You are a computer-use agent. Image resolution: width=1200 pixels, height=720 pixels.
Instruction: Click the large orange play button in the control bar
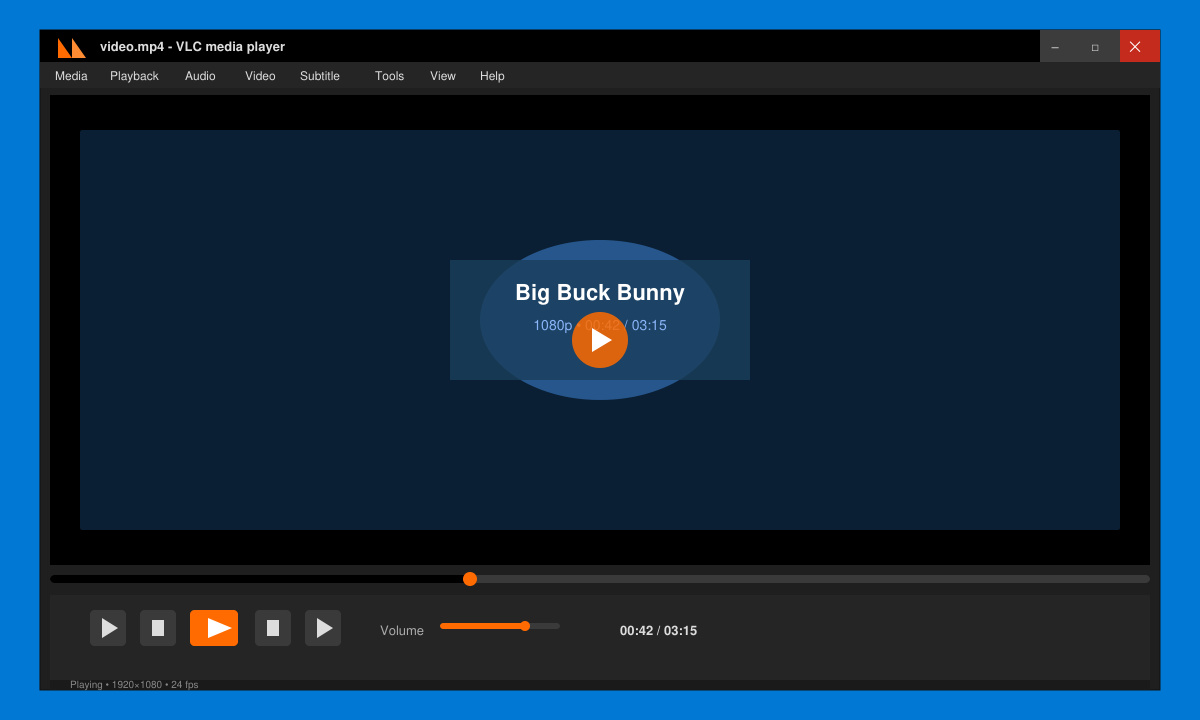point(214,628)
